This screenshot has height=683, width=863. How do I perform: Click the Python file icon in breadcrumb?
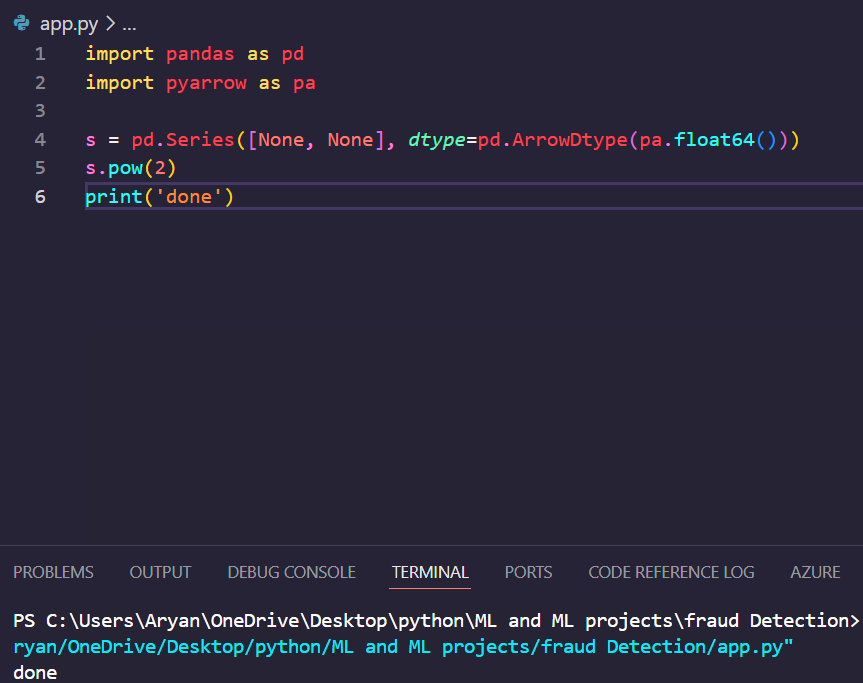22,24
